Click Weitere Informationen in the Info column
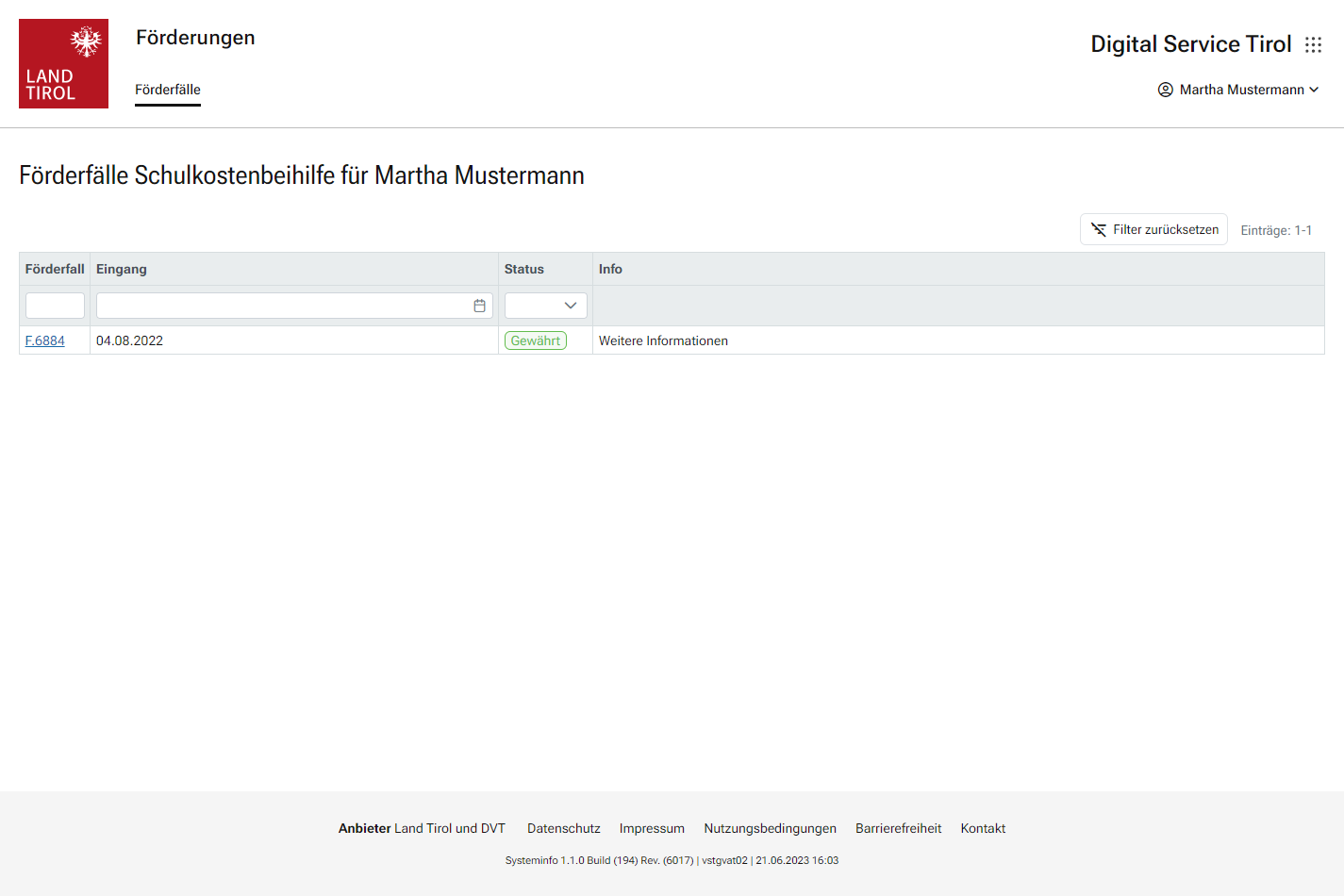Viewport: 1344px width, 896px height. pos(663,340)
